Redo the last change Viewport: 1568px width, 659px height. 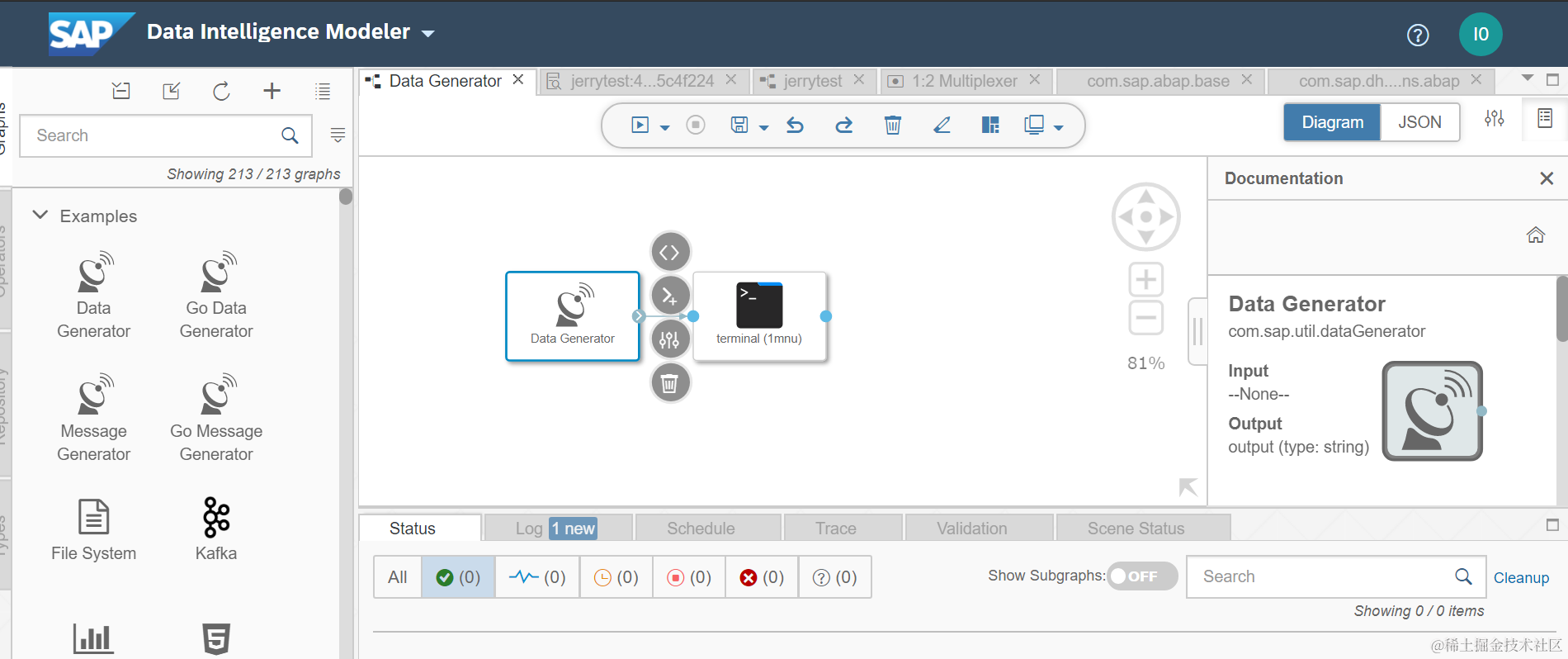[x=843, y=125]
